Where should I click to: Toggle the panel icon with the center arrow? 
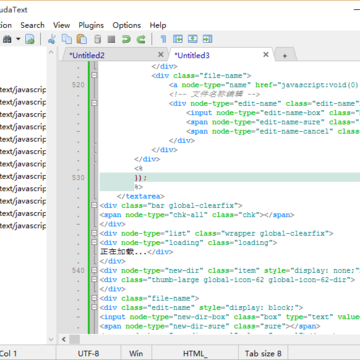pyautogui.click(x=192, y=39)
